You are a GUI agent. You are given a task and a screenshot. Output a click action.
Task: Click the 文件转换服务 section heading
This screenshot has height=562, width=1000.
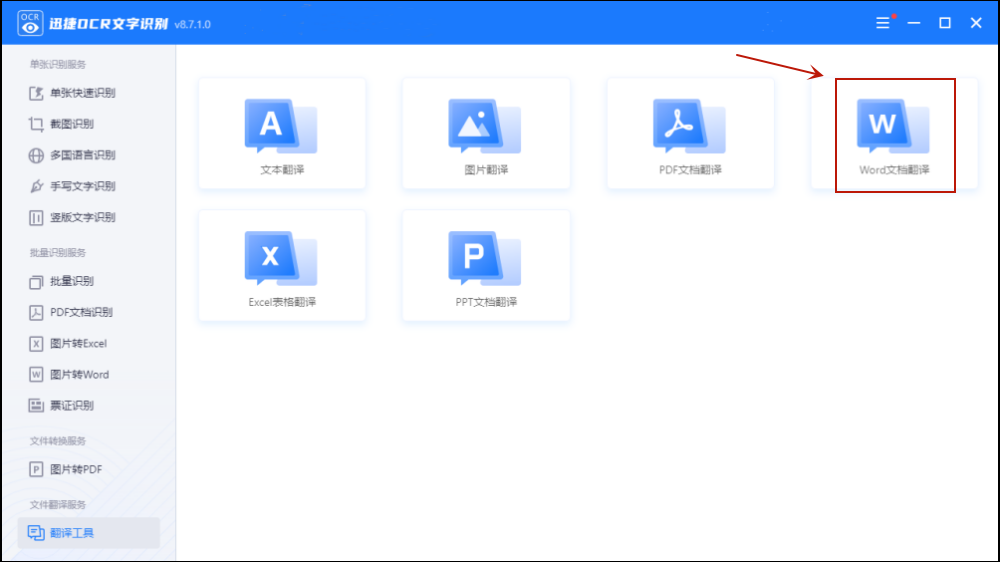(57, 441)
